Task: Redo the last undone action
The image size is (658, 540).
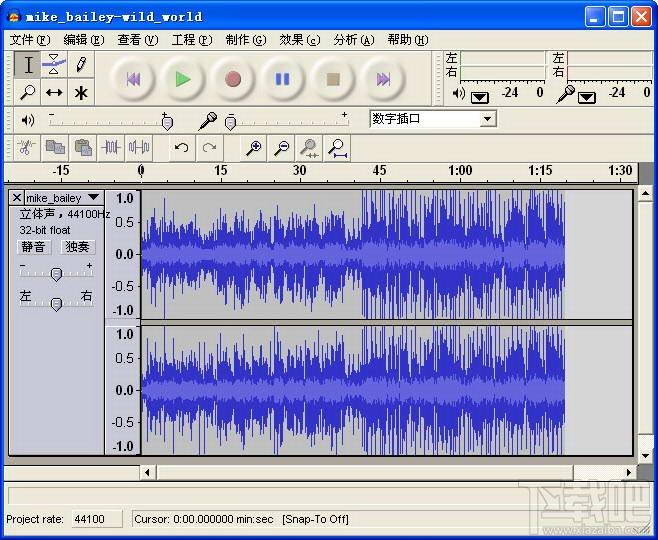Action: pyautogui.click(x=209, y=148)
